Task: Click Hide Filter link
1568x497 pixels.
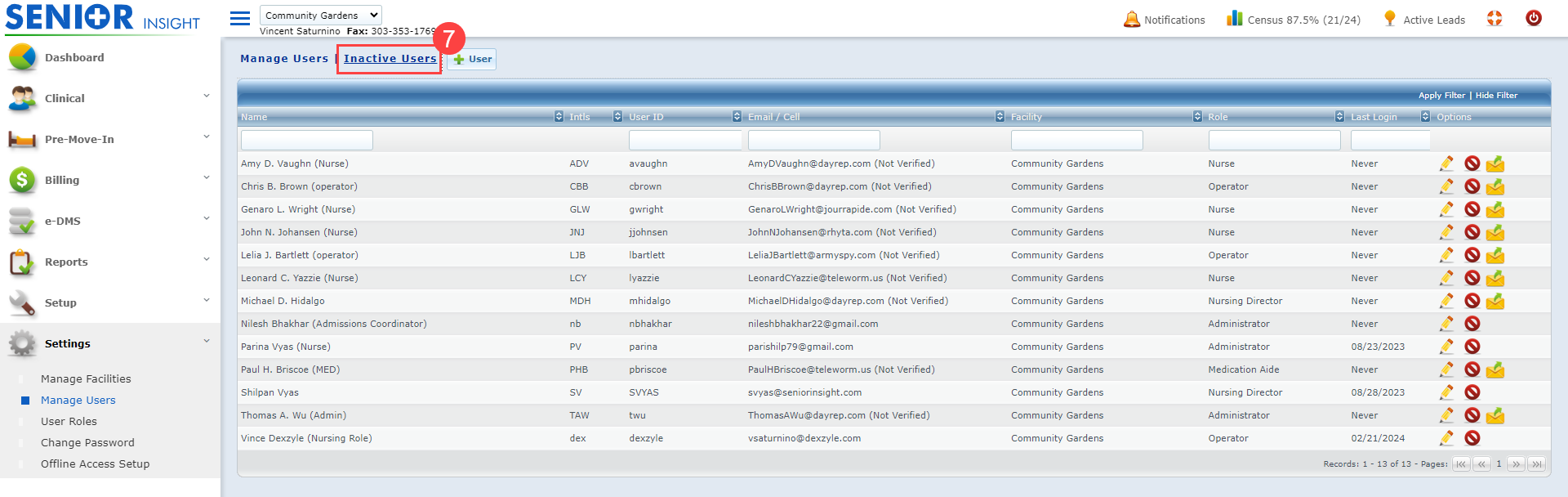Action: coord(1496,95)
